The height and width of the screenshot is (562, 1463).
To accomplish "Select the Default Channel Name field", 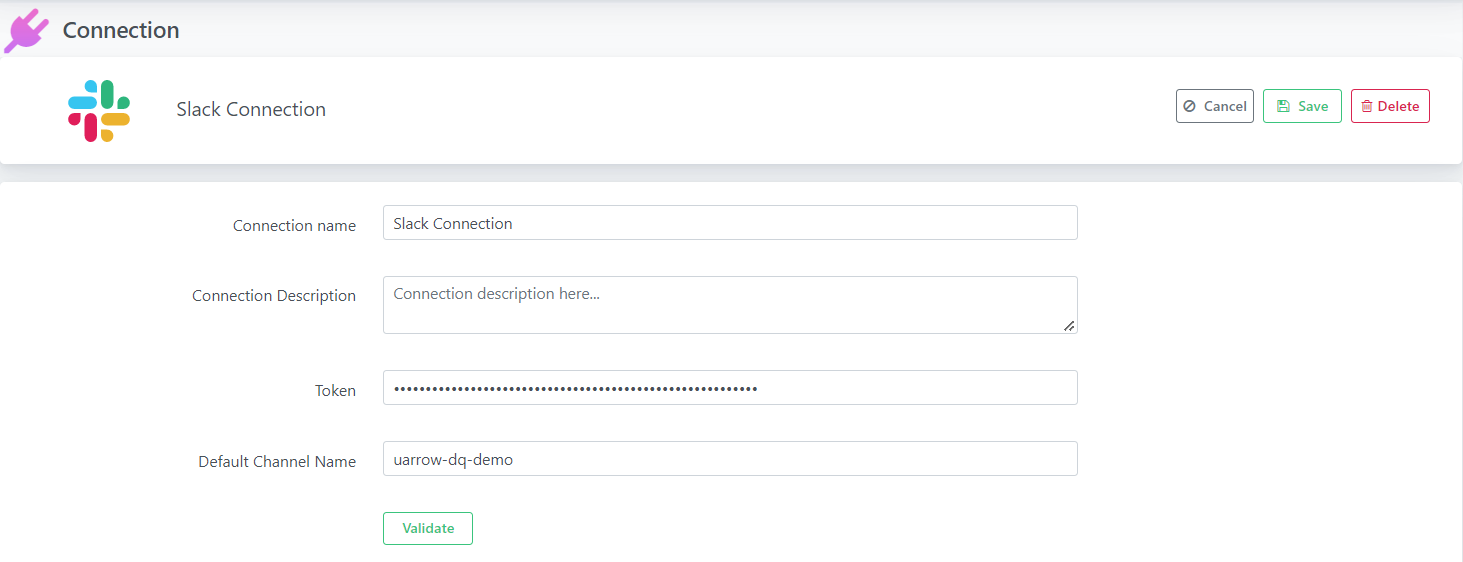I will tap(730, 459).
